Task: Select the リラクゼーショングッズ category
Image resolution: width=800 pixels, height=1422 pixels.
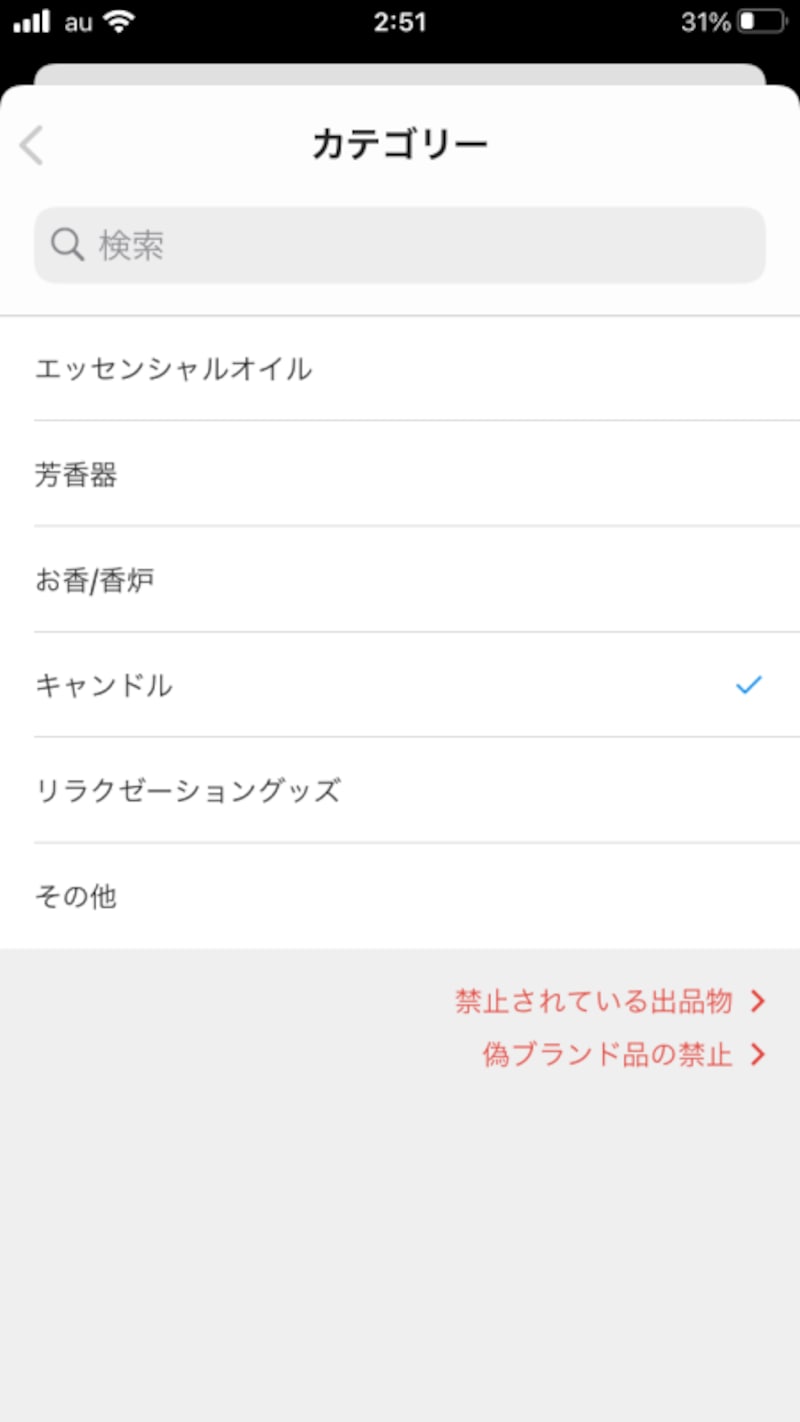Action: (188, 790)
